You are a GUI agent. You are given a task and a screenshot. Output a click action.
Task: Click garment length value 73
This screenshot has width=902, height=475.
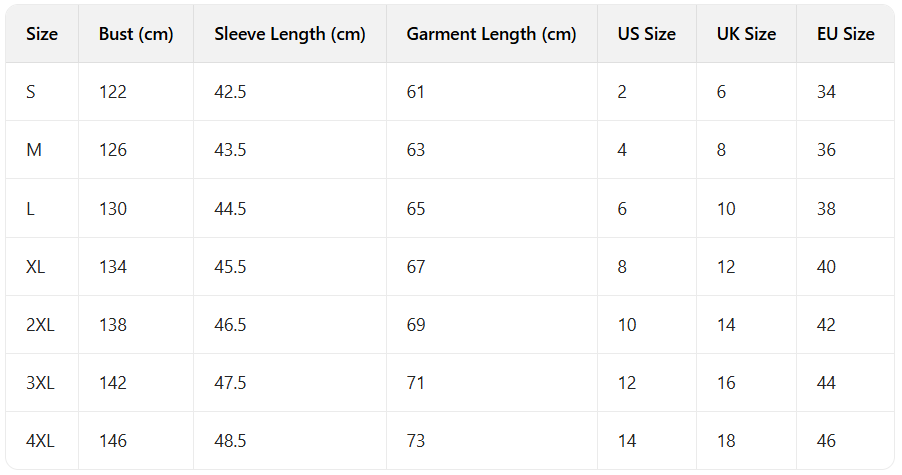pyautogui.click(x=416, y=441)
